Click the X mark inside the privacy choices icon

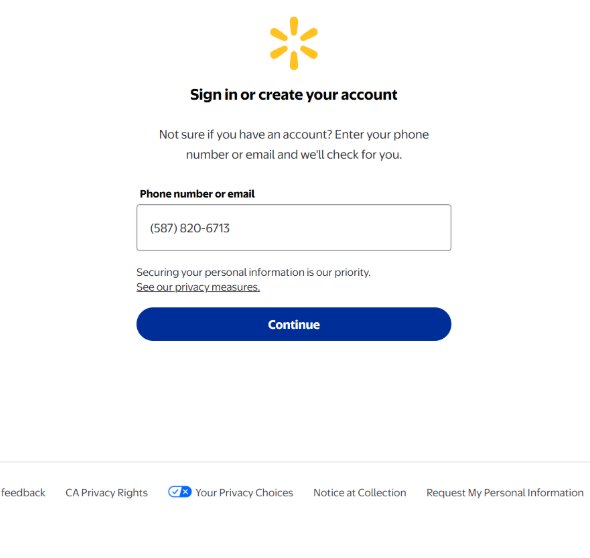[x=186, y=492]
